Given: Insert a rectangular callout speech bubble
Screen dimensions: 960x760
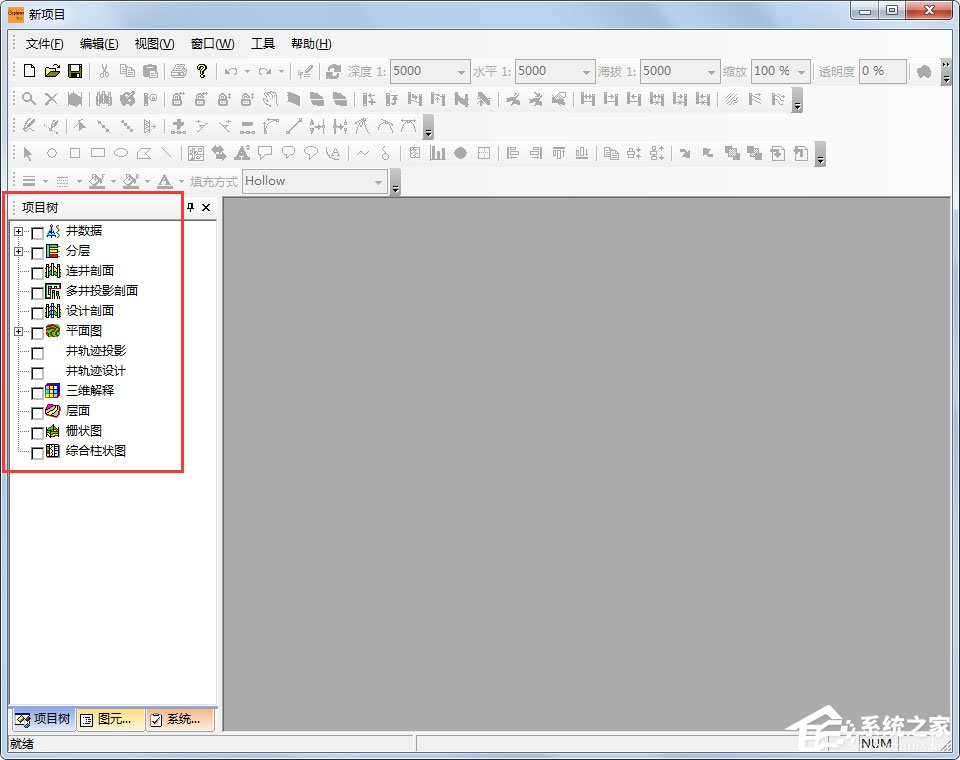Looking at the screenshot, I should click(x=265, y=152).
